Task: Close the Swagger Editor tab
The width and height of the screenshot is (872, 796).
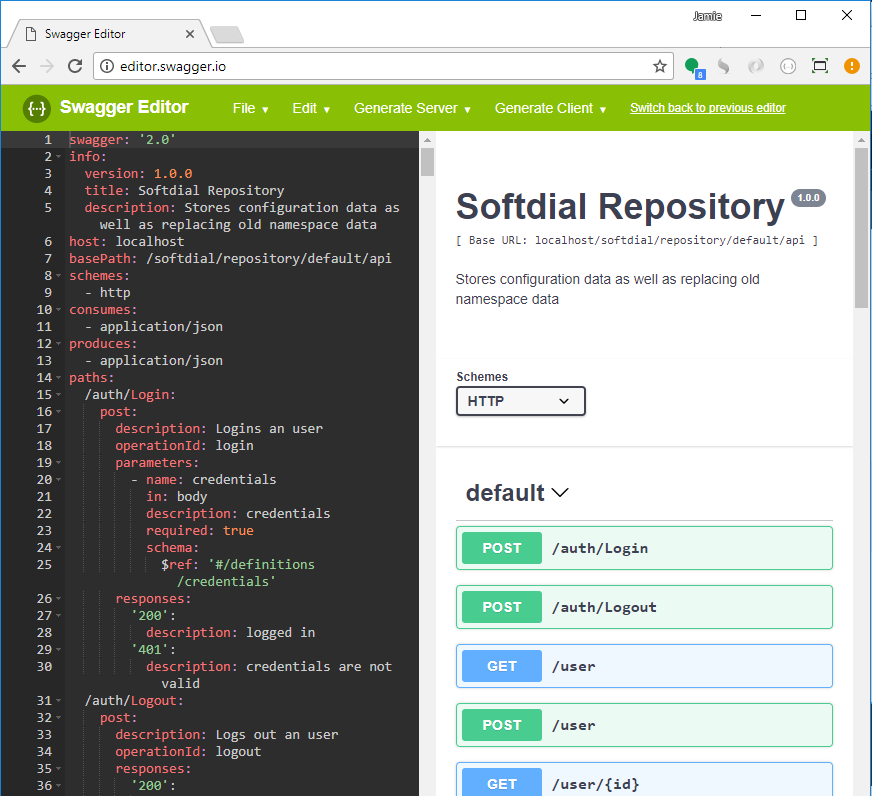Action: click(x=190, y=34)
